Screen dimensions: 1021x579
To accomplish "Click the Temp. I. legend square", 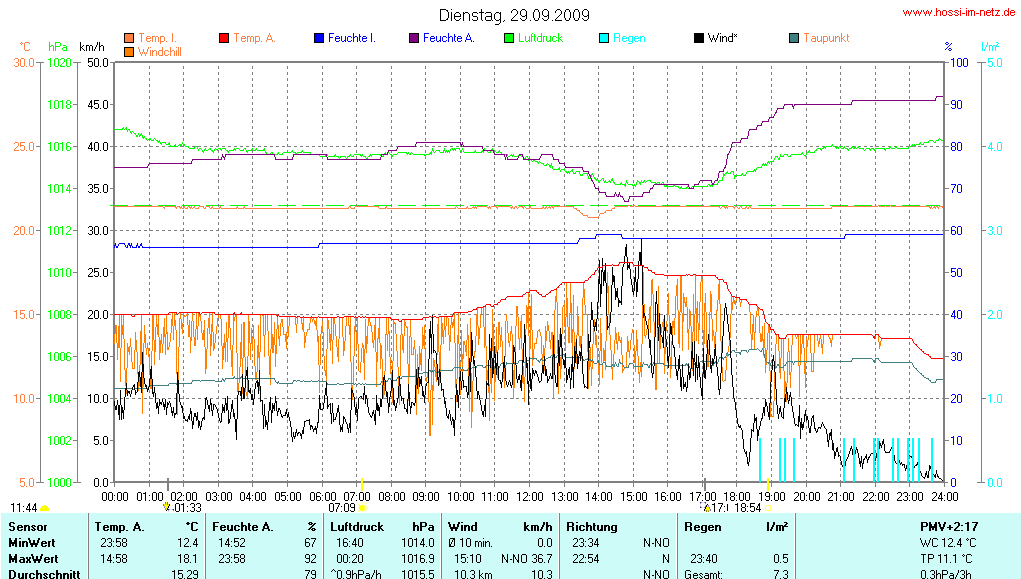I will pyautogui.click(x=129, y=38).
